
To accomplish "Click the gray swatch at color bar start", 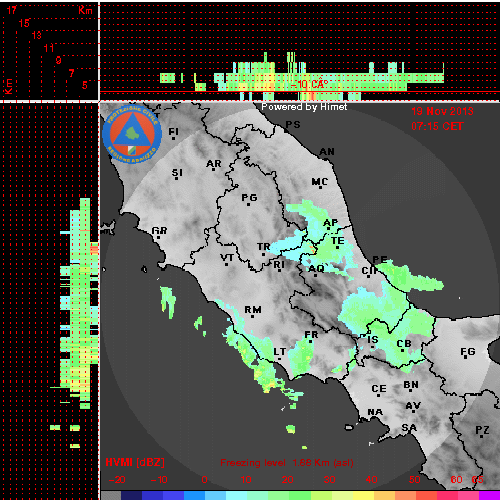I will [x=111, y=495].
